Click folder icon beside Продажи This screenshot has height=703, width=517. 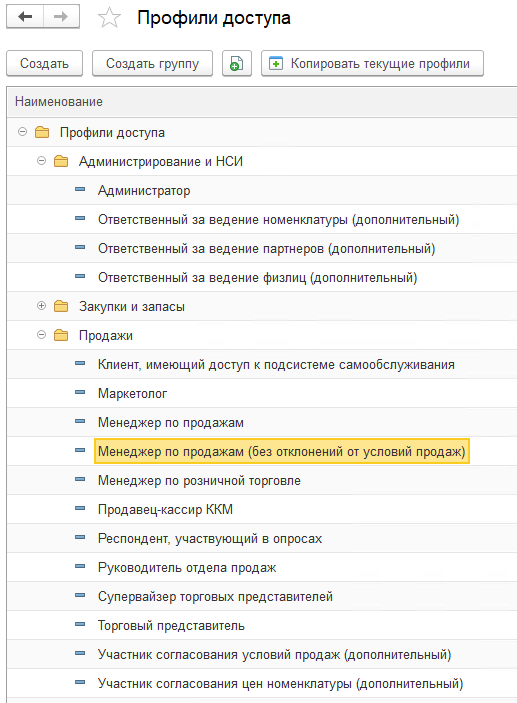pyautogui.click(x=61, y=335)
